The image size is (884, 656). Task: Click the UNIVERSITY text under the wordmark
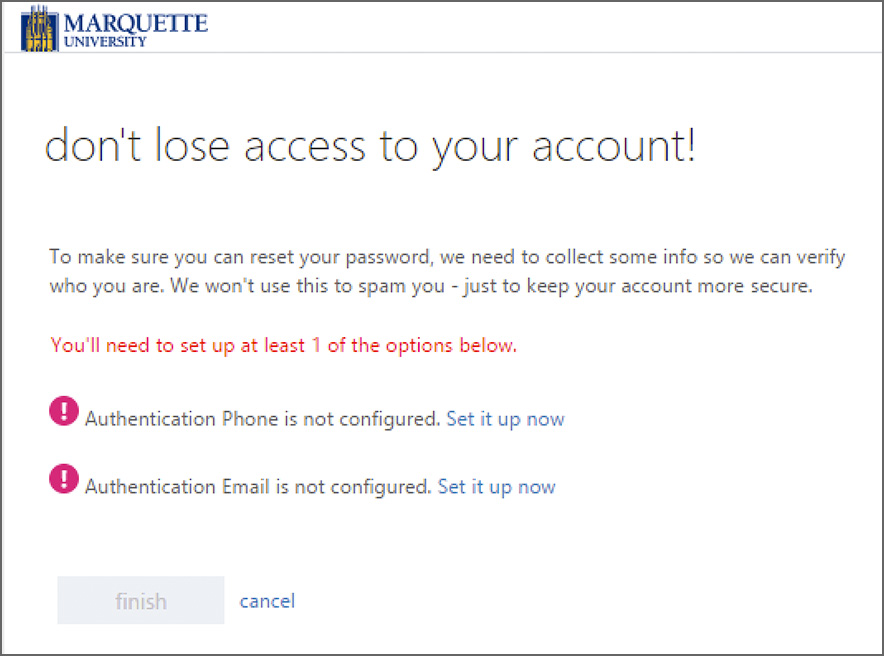pyautogui.click(x=104, y=42)
